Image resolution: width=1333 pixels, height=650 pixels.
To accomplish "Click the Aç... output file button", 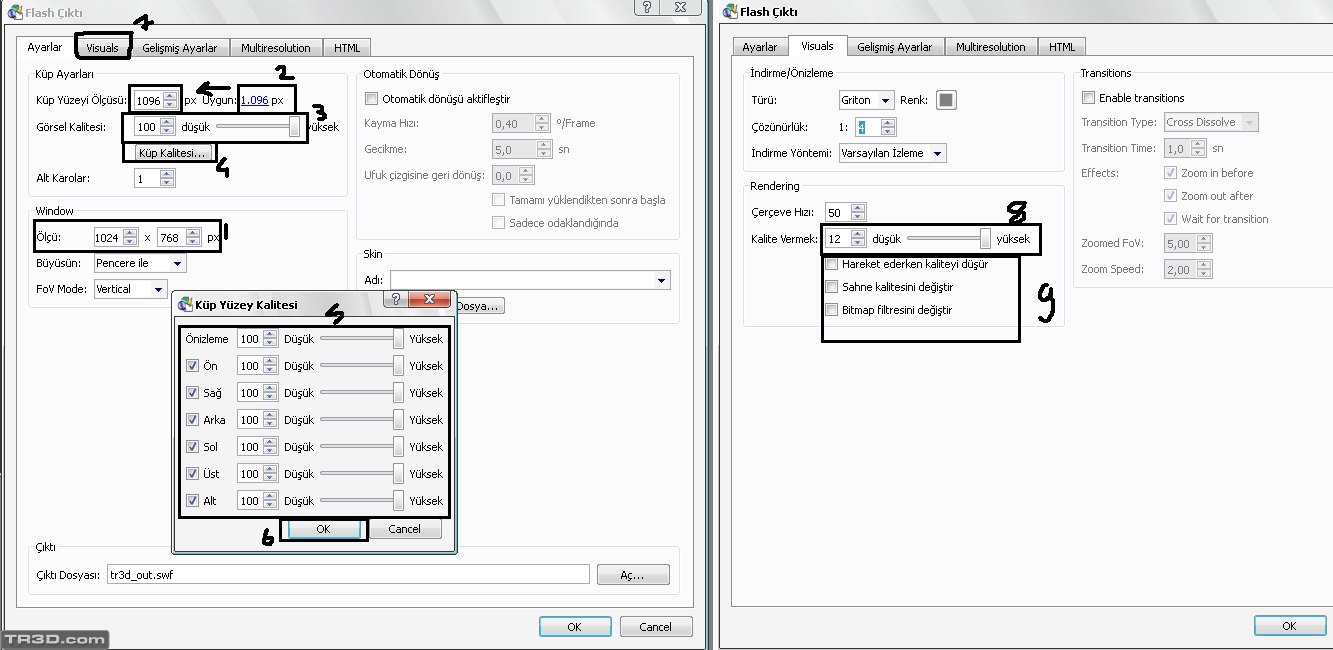I will coord(632,575).
